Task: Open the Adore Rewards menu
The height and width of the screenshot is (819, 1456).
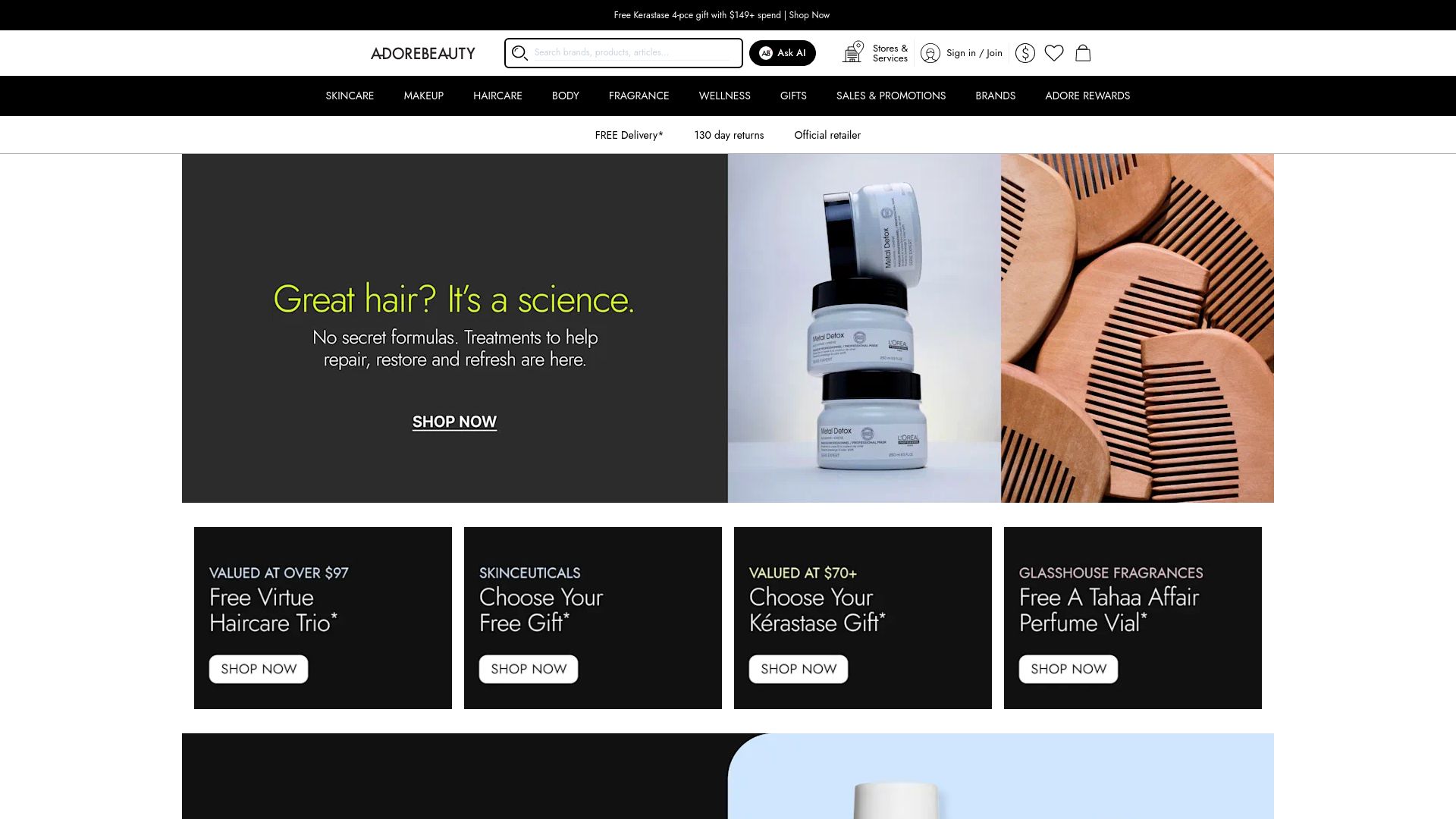Action: (1087, 96)
